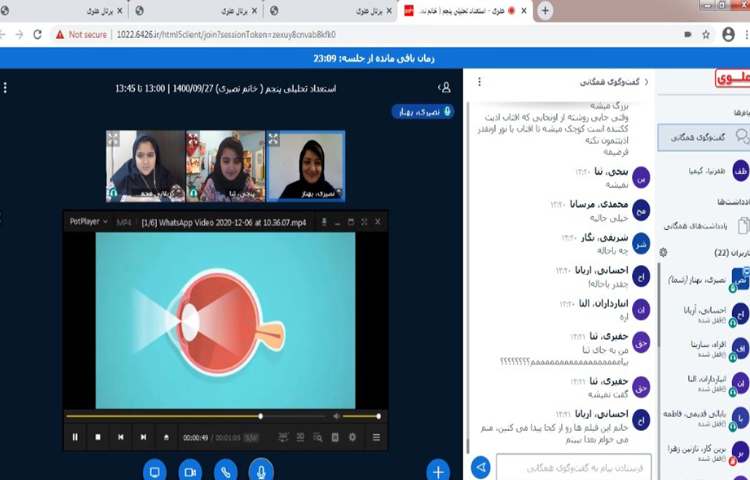
Task: Toggle the phone audio button
Action: (226, 470)
